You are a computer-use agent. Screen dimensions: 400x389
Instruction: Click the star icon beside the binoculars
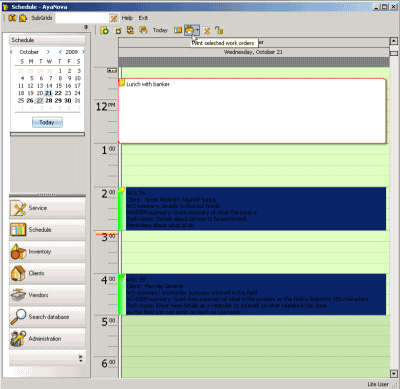pos(23,18)
